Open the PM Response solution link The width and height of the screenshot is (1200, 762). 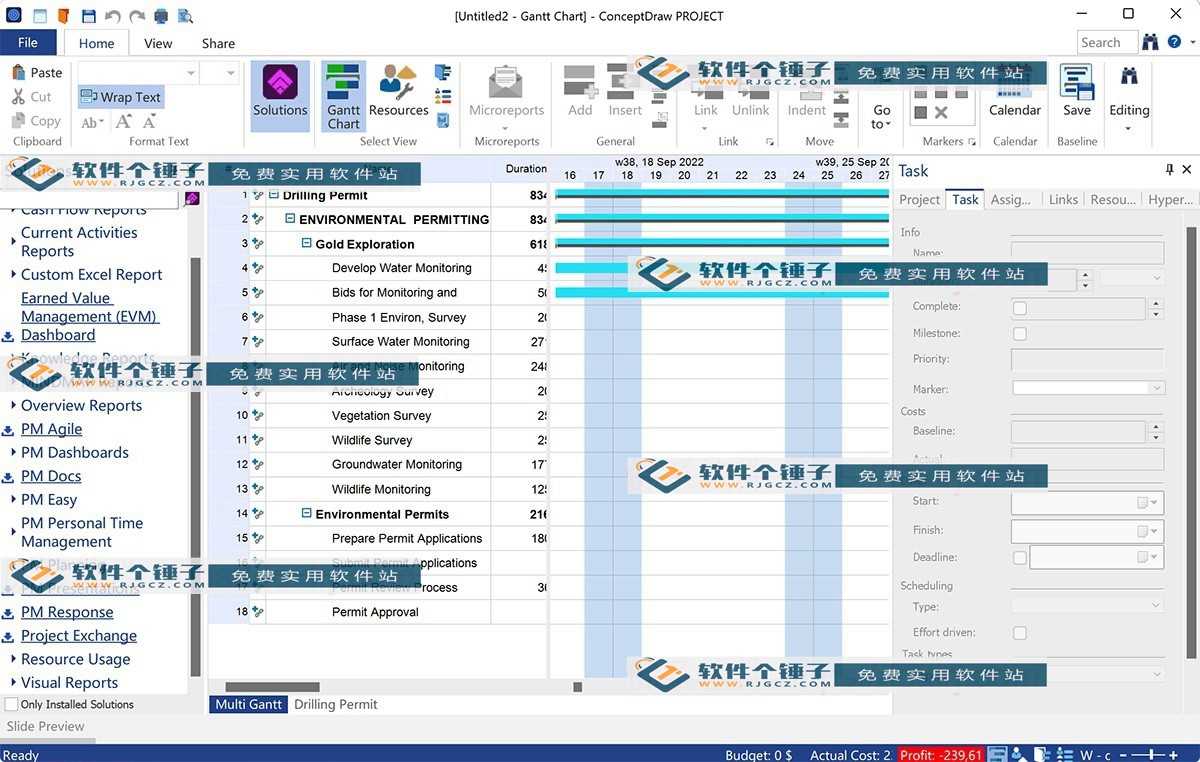pyautogui.click(x=67, y=612)
